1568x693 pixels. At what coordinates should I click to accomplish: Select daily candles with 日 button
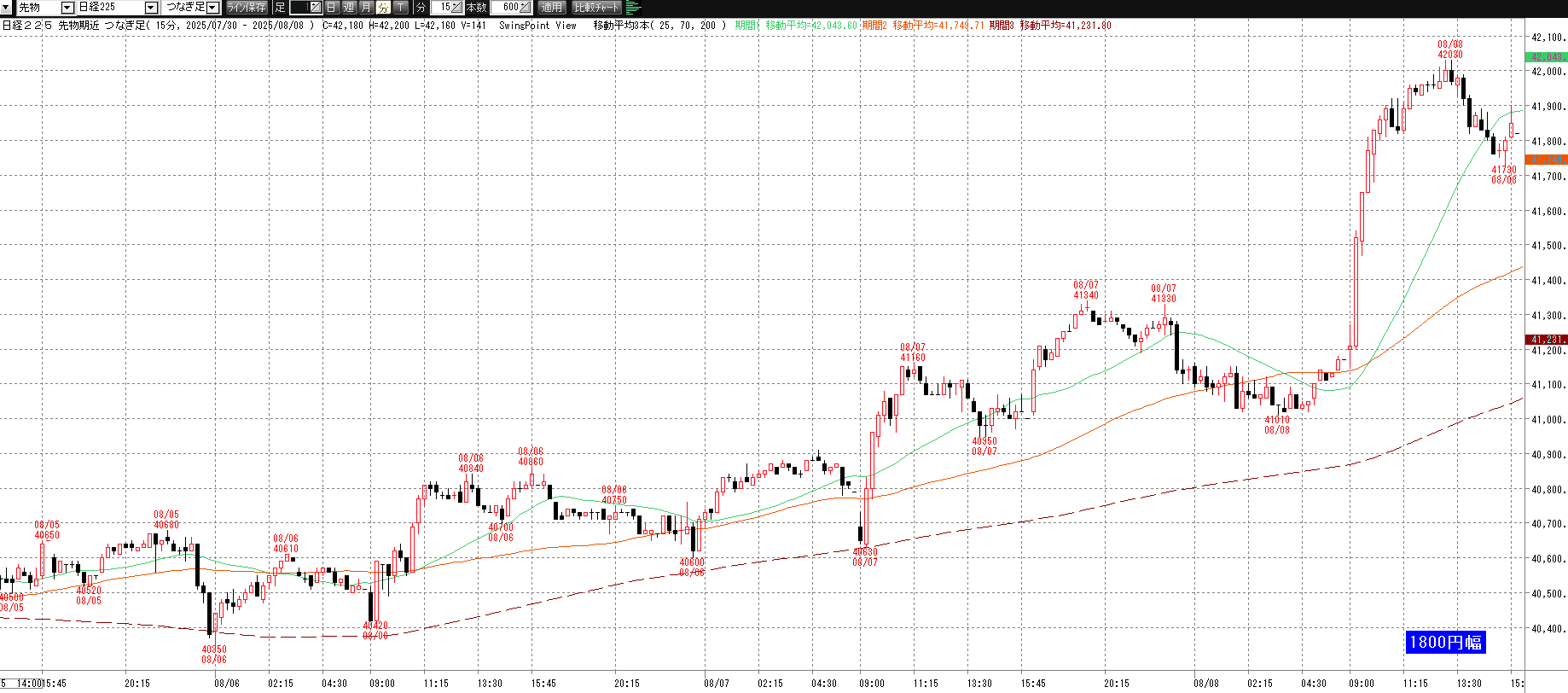tap(332, 7)
